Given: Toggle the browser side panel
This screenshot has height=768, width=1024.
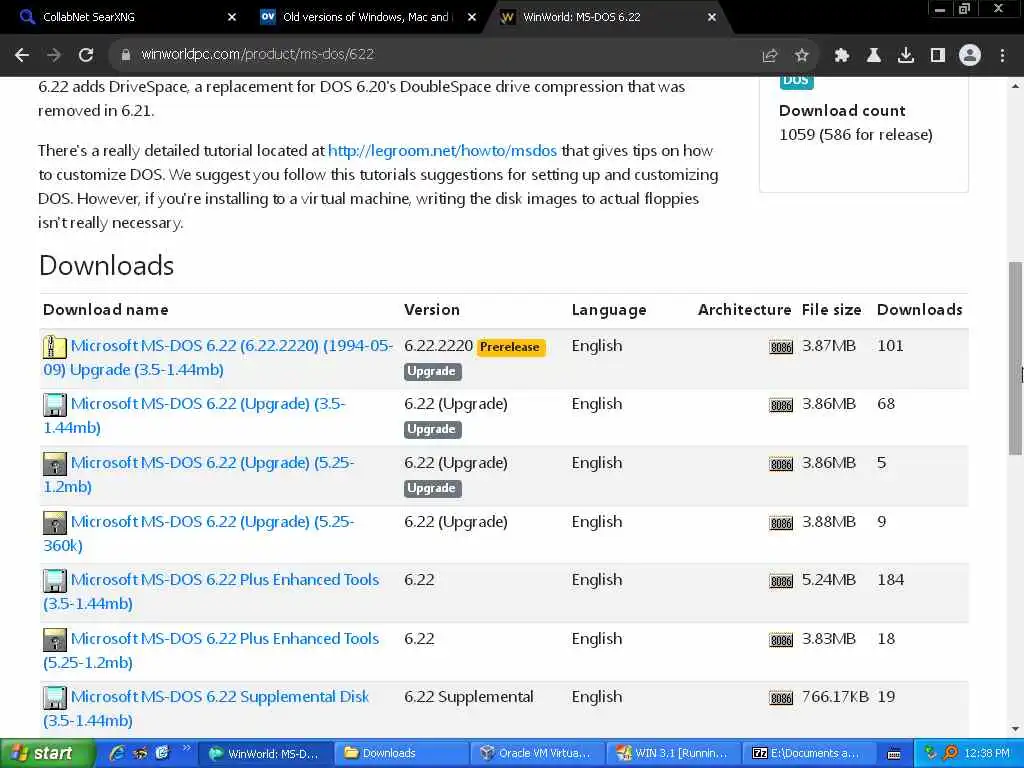Looking at the screenshot, I should click(x=938, y=56).
